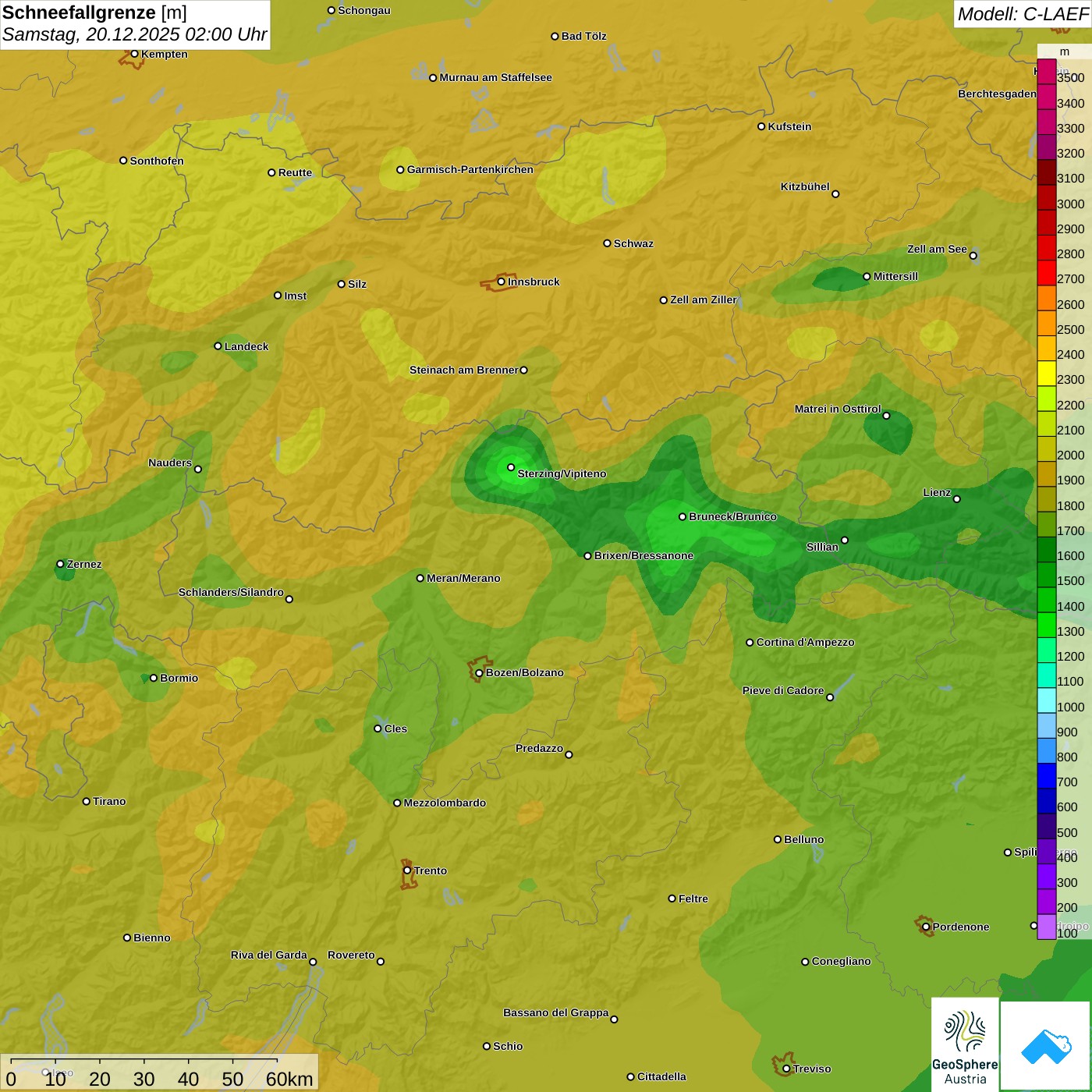Click the 2300 m yellow legend swatch
Screen dimensions: 1092x1092
1047,374
